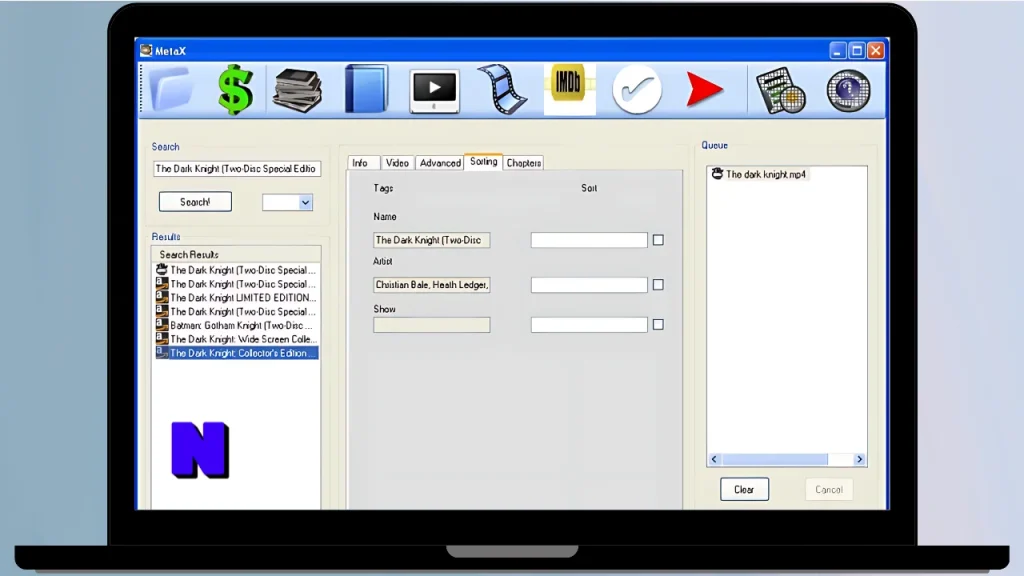Image resolution: width=1024 pixels, height=576 pixels.
Task: Click the blue book icon
Action: pos(366,89)
